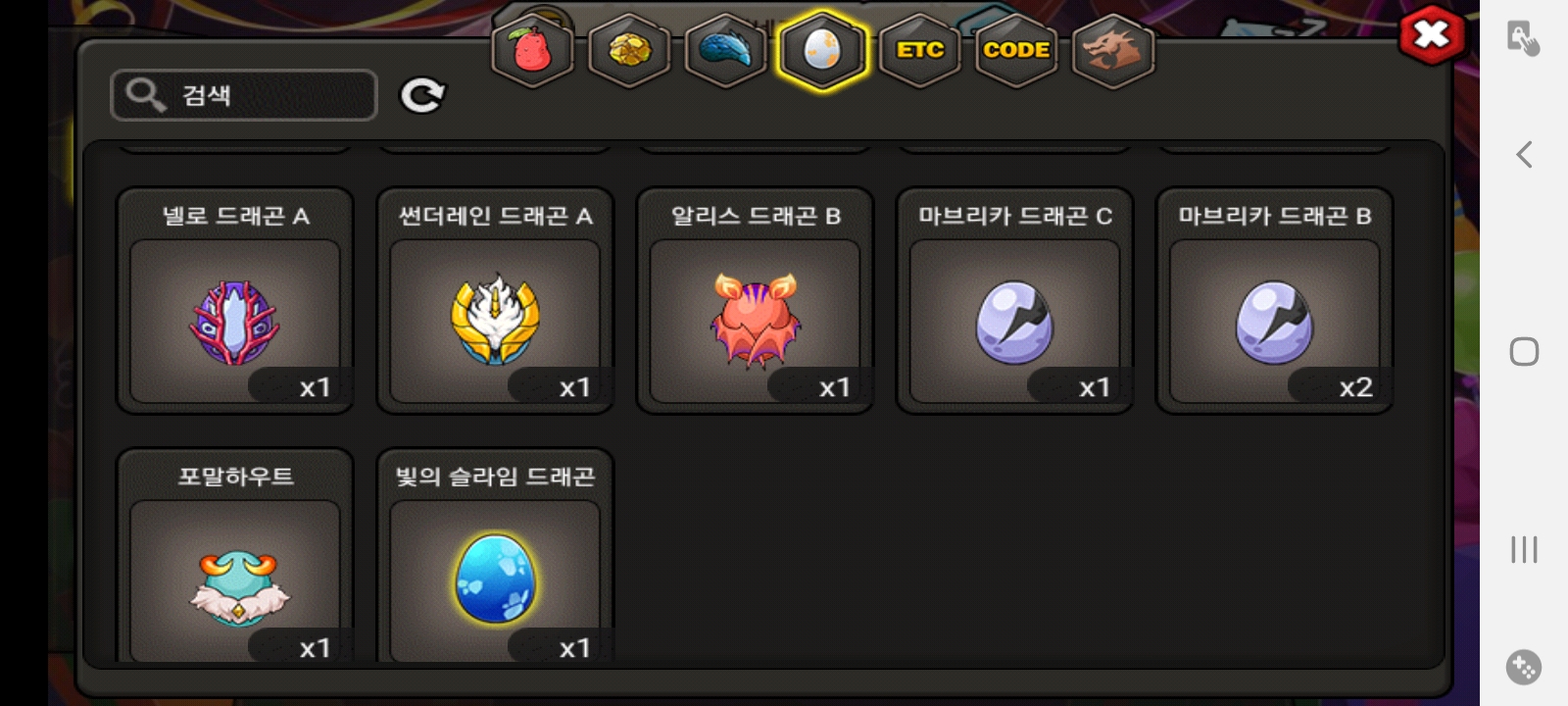Viewport: 1568px width, 706px height.
Task: Open the red fruit food tab
Action: click(x=532, y=50)
